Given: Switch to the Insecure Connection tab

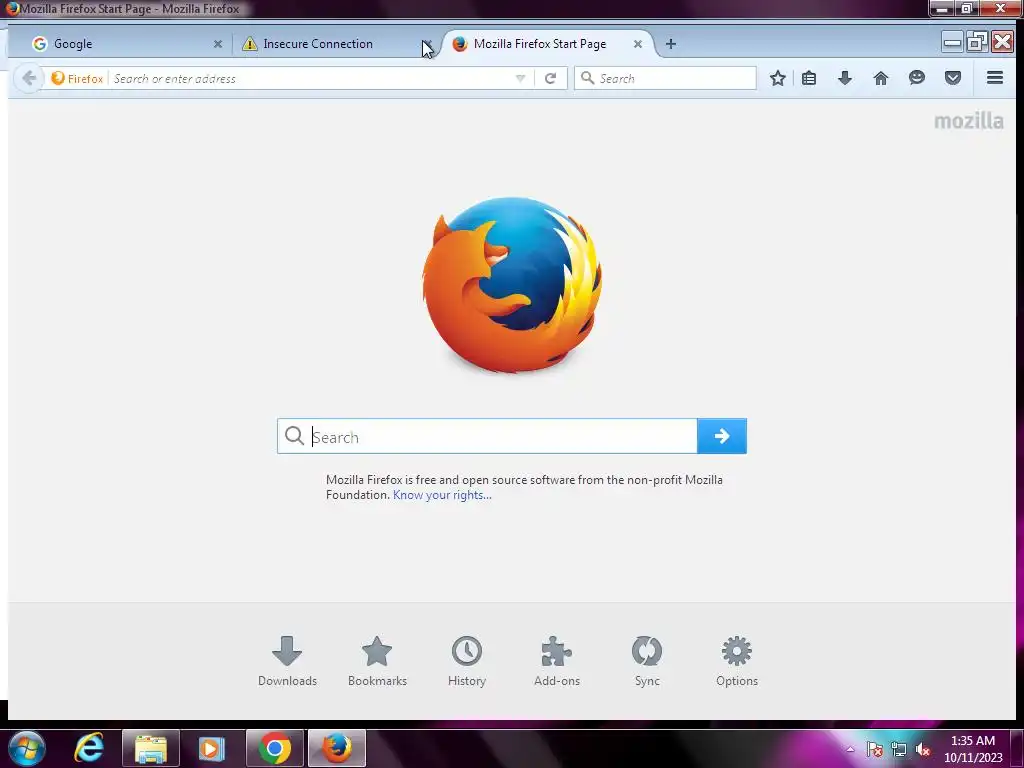Looking at the screenshot, I should [334, 44].
